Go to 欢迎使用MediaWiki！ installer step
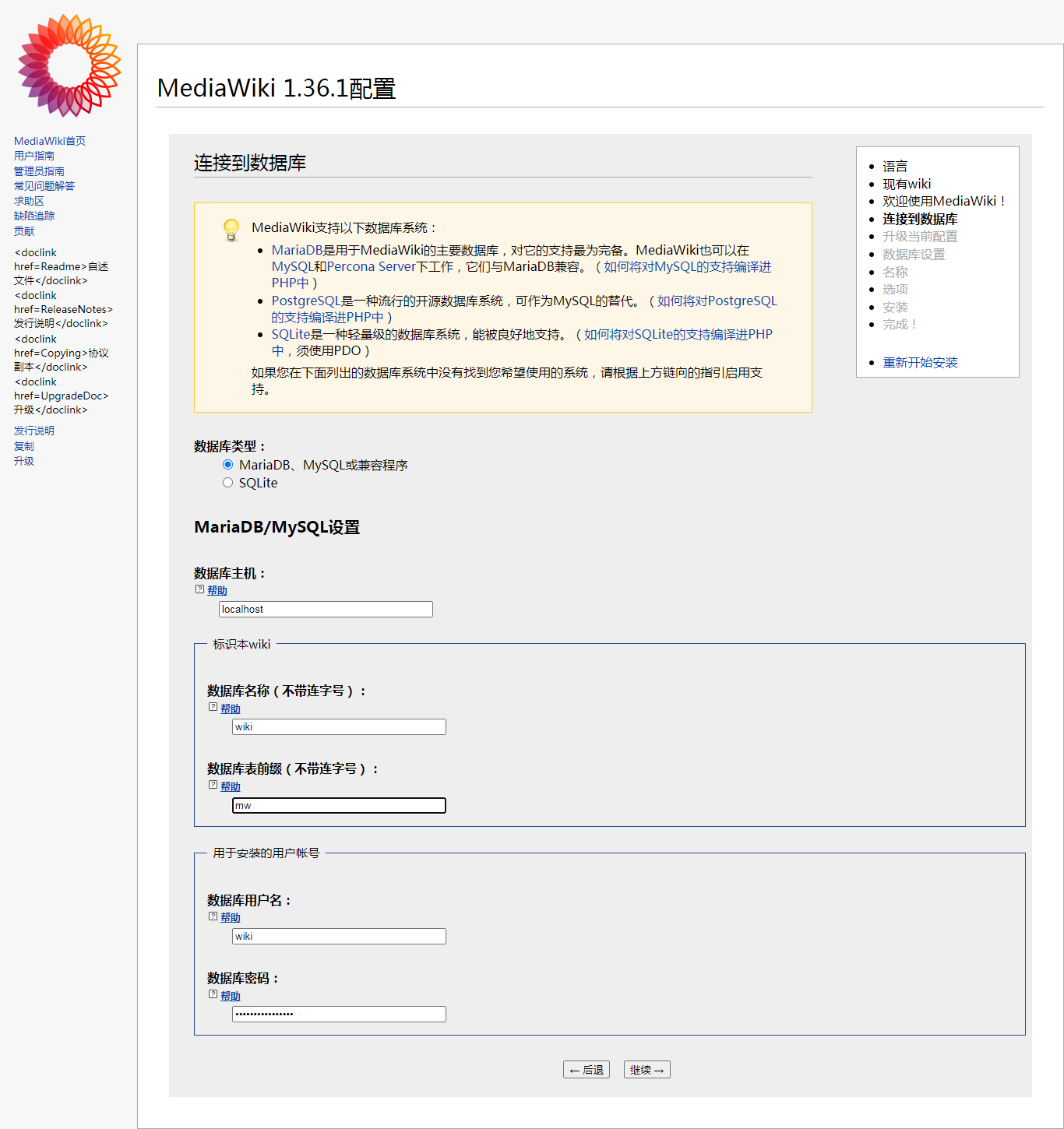1064x1129 pixels. (945, 201)
